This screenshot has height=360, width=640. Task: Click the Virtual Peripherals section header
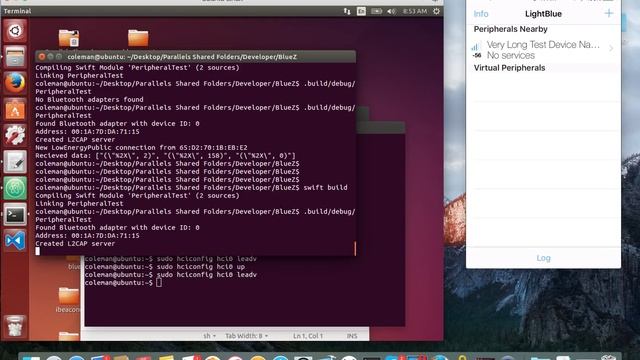click(509, 68)
